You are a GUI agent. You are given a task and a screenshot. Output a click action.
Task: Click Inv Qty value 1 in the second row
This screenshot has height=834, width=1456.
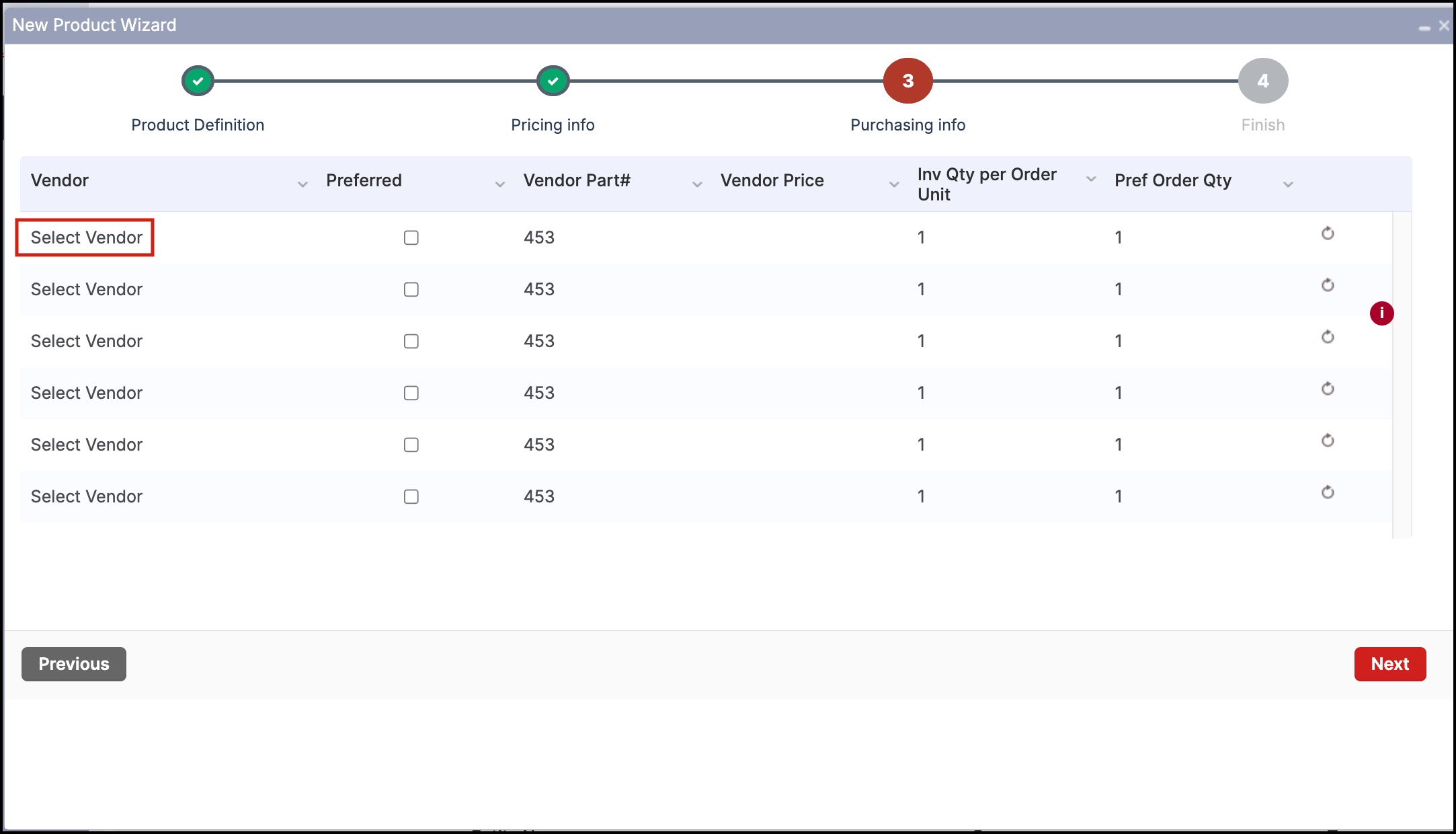[921, 289]
